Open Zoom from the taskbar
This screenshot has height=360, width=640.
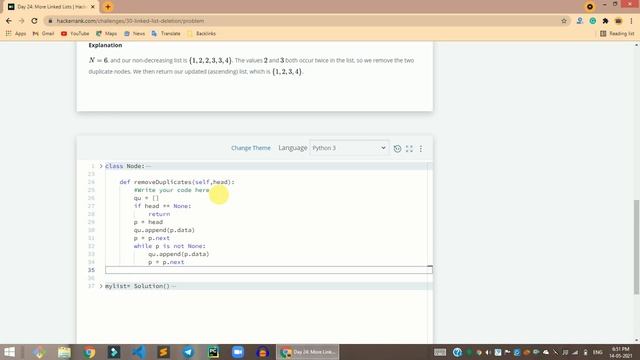238,352
